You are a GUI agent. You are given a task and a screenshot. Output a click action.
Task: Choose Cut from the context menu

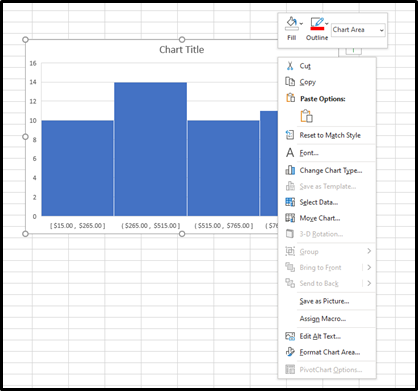pos(305,66)
